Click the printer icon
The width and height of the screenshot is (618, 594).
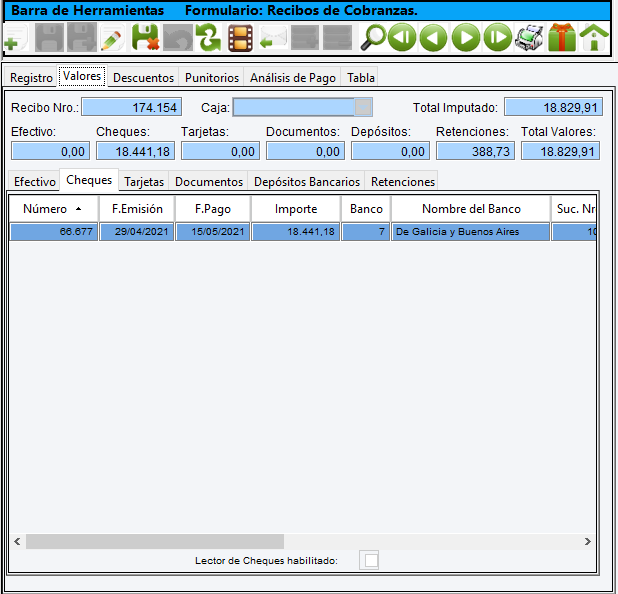click(x=529, y=38)
